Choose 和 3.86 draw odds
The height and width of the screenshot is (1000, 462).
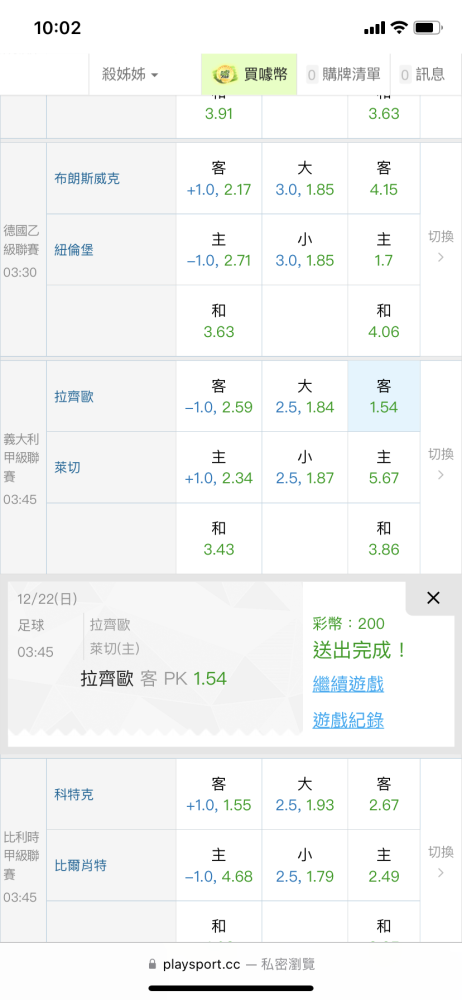[x=384, y=538]
